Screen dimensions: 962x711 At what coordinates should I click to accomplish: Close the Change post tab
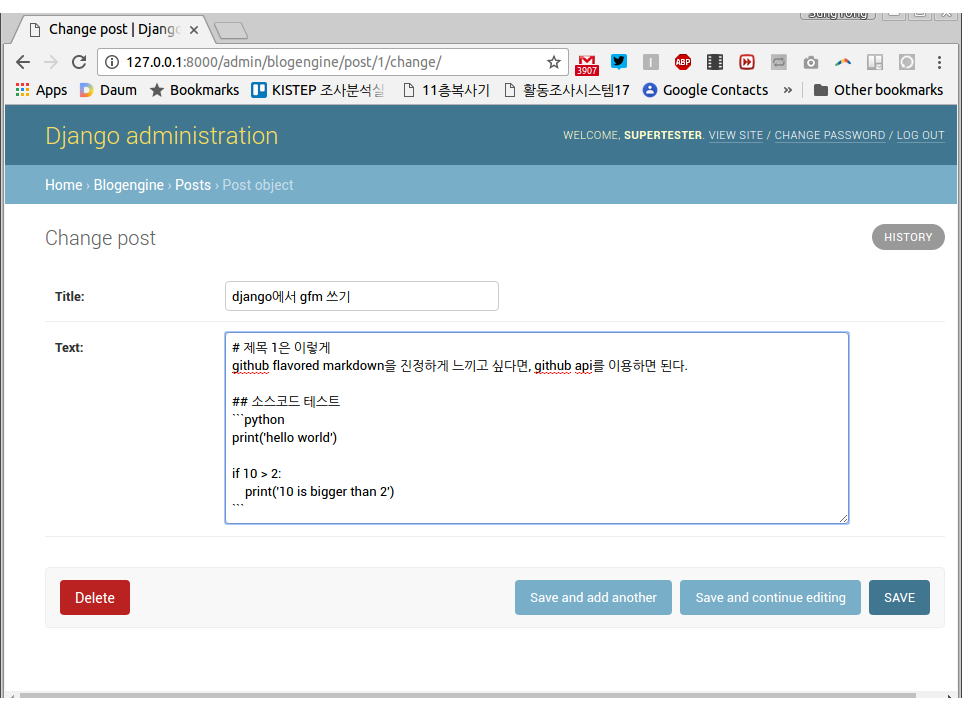point(194,29)
